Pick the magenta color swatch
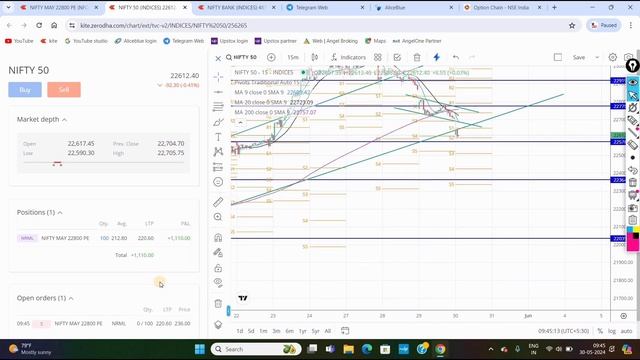 click(x=633, y=244)
